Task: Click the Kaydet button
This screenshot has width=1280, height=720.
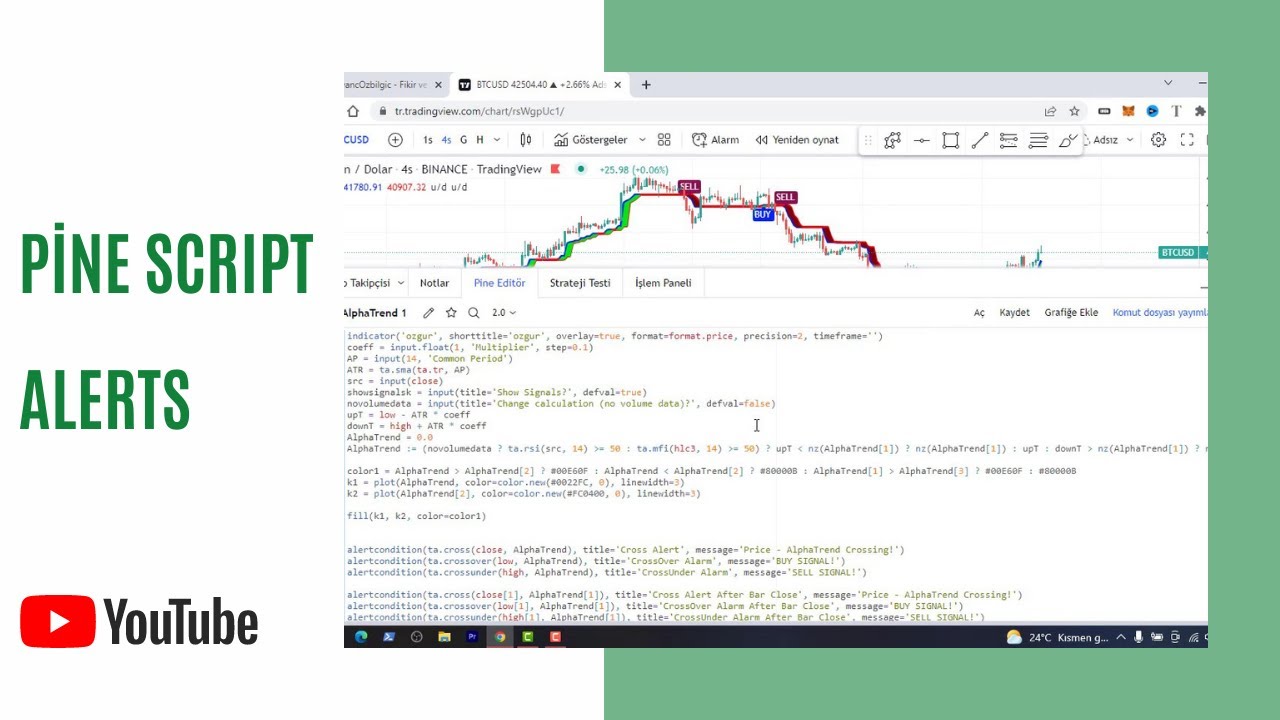Action: click(1014, 313)
